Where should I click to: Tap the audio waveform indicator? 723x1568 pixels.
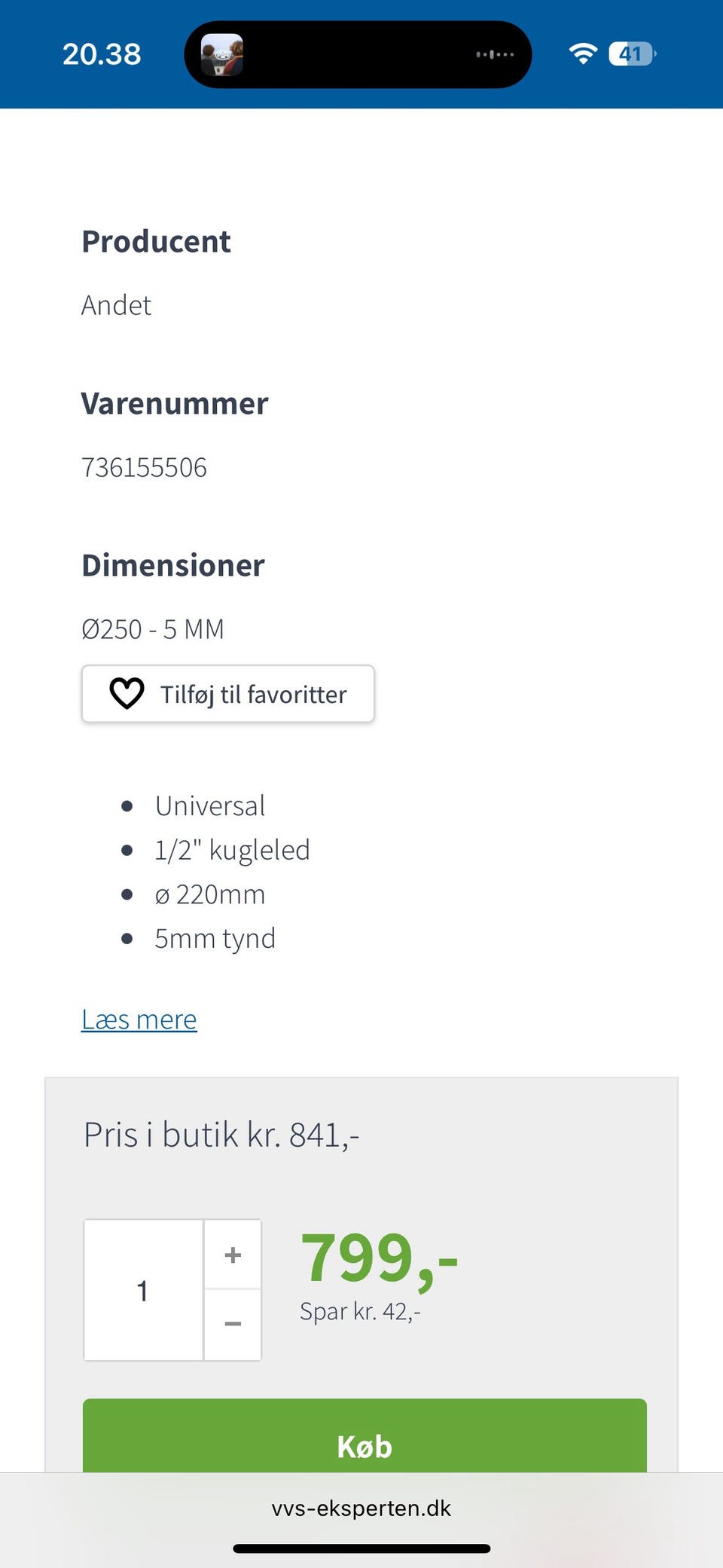(495, 54)
